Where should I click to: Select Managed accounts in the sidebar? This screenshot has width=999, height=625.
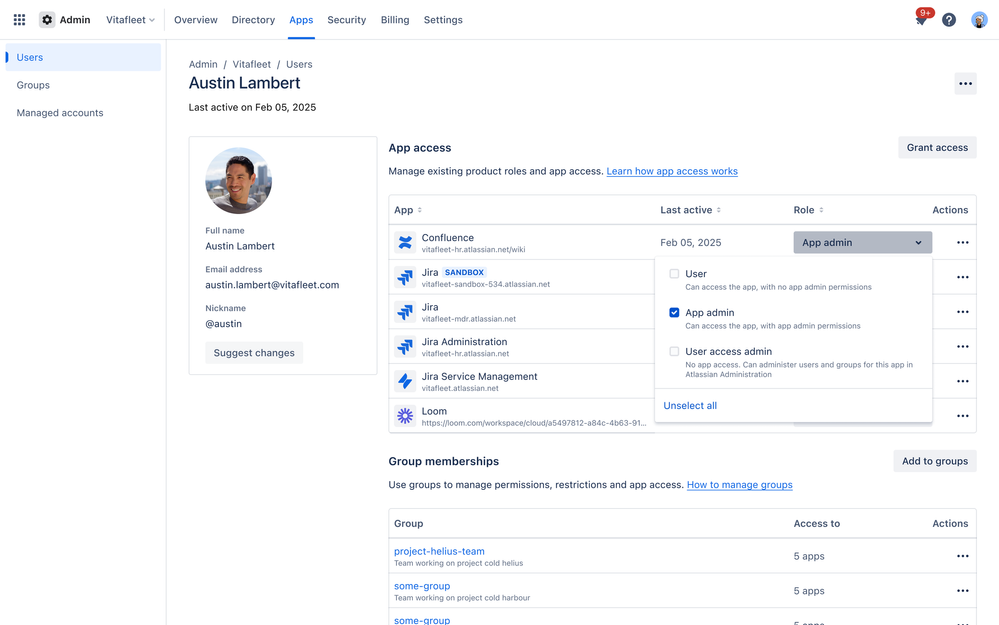83,113
